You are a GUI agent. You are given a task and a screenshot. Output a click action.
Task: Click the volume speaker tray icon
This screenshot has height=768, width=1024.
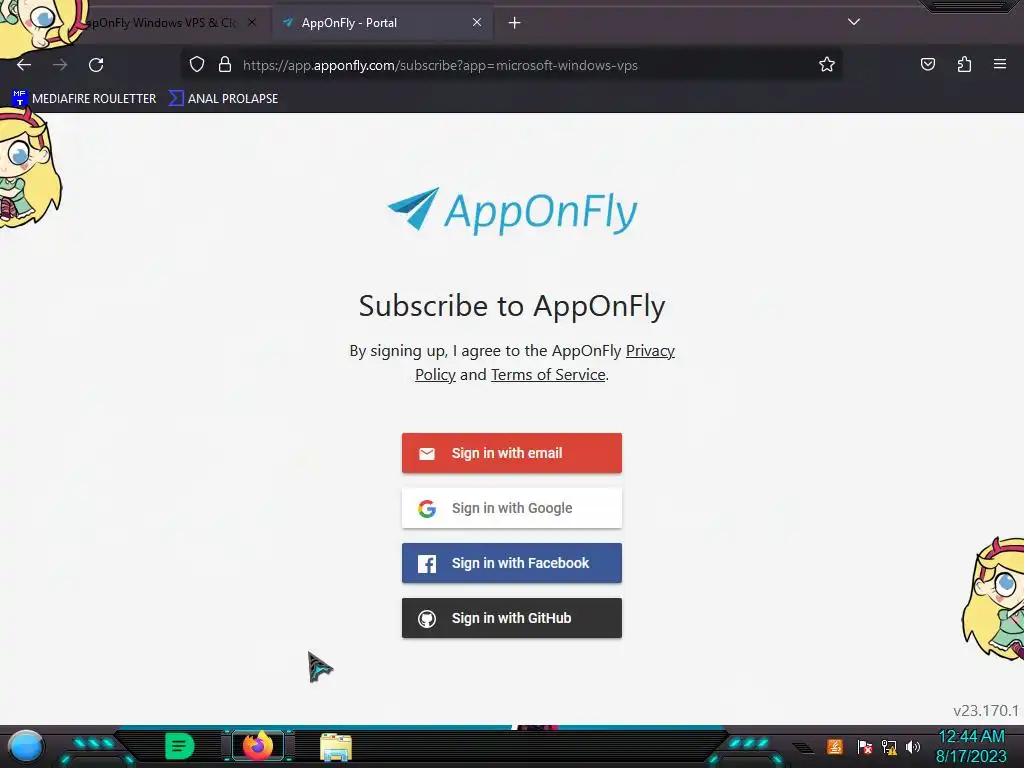(913, 746)
